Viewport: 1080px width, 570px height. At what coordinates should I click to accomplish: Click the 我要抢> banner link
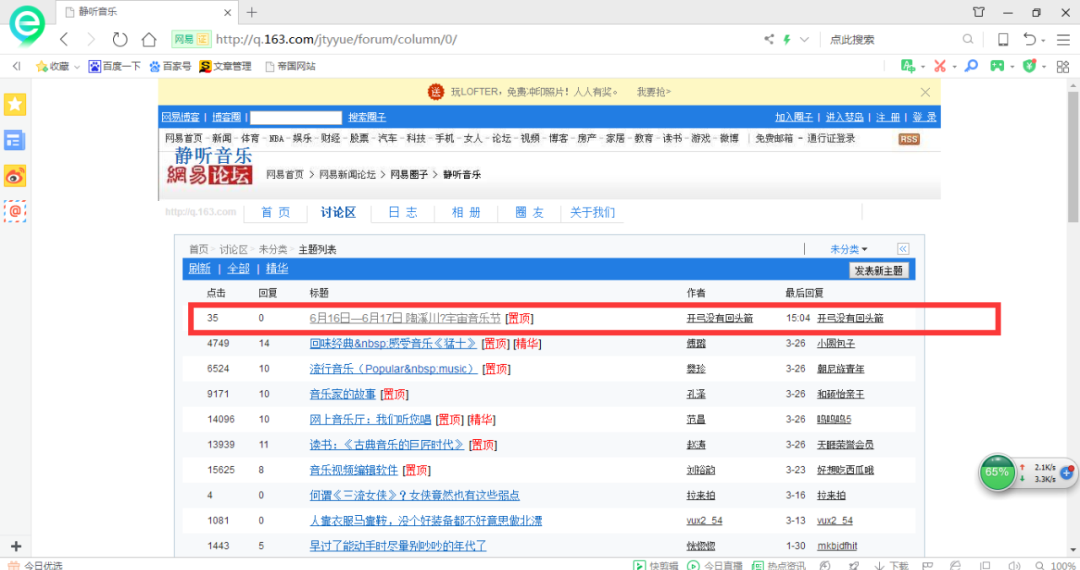tap(654, 92)
